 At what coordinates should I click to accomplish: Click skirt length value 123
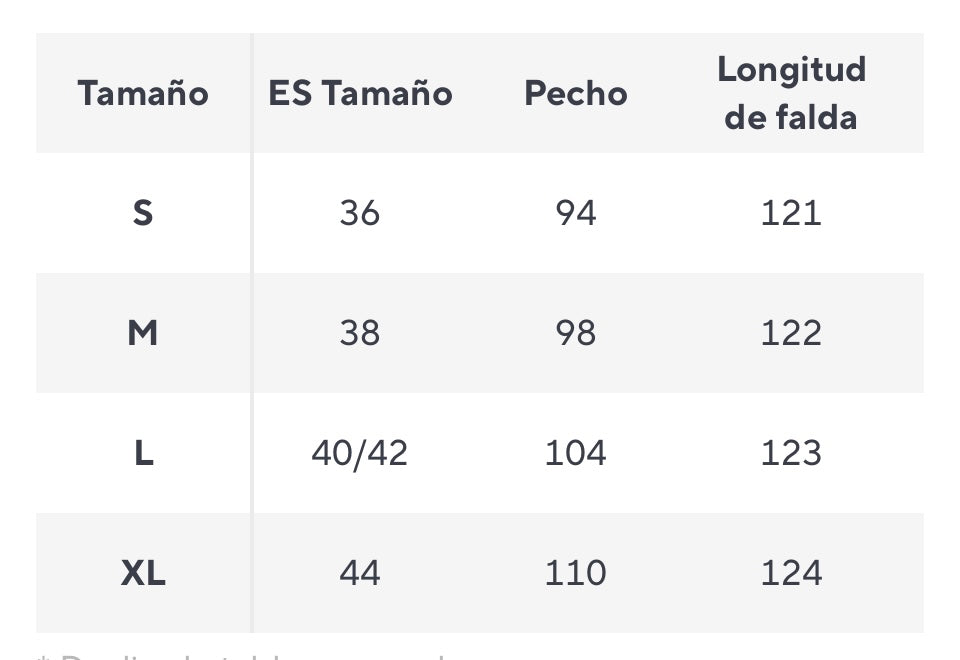(x=791, y=453)
